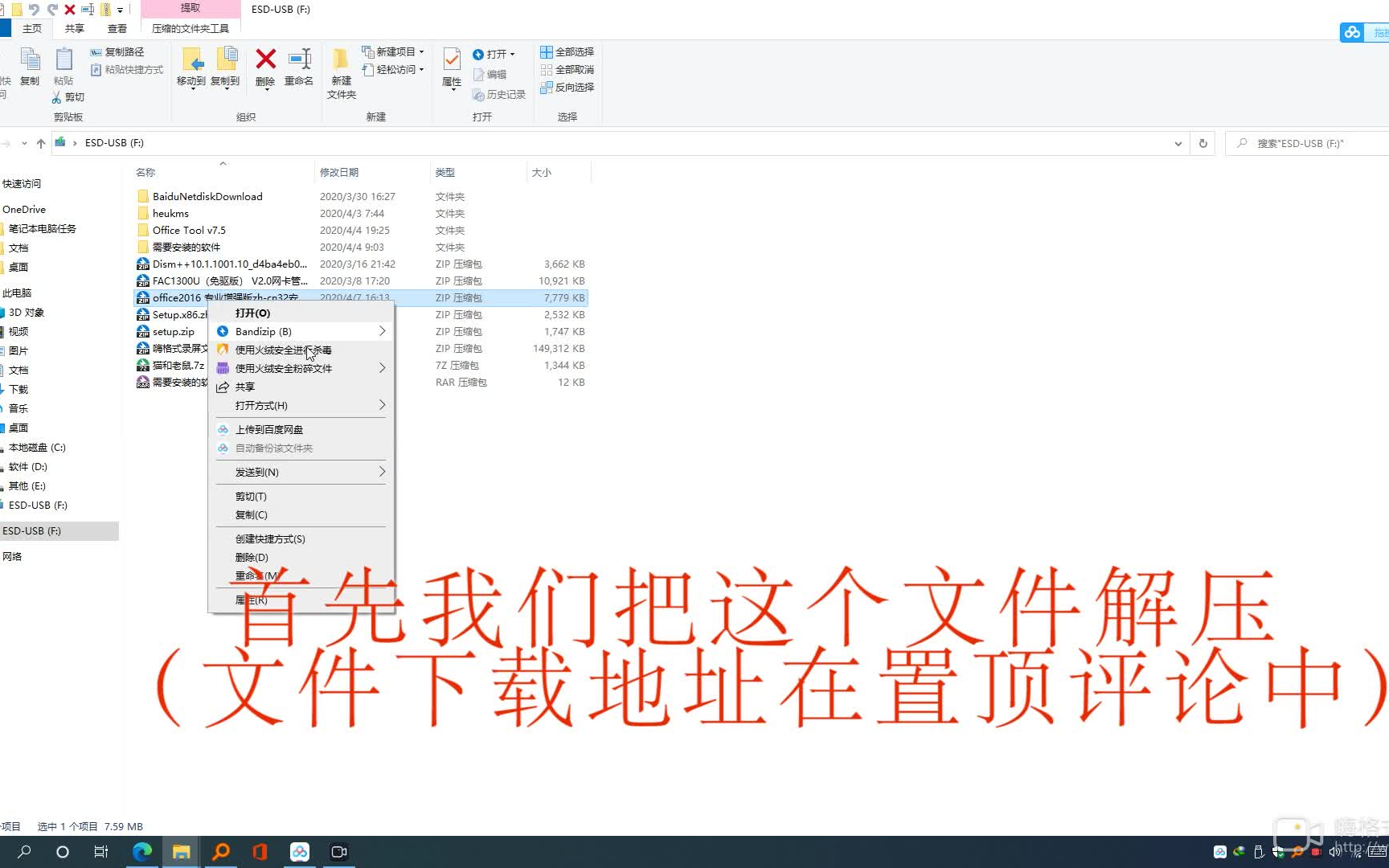Screen dimensions: 1389x868
Task: Open the New item (新建项目) dropdown
Action: pyautogui.click(x=393, y=51)
